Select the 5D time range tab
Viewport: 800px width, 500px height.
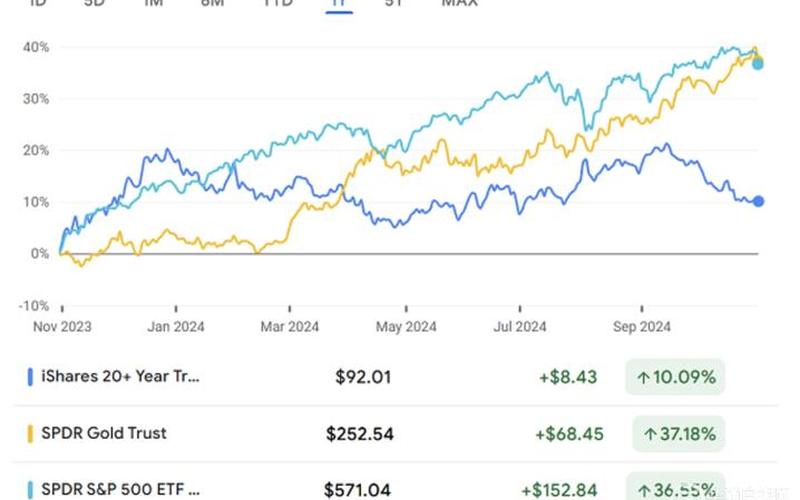pos(94,3)
